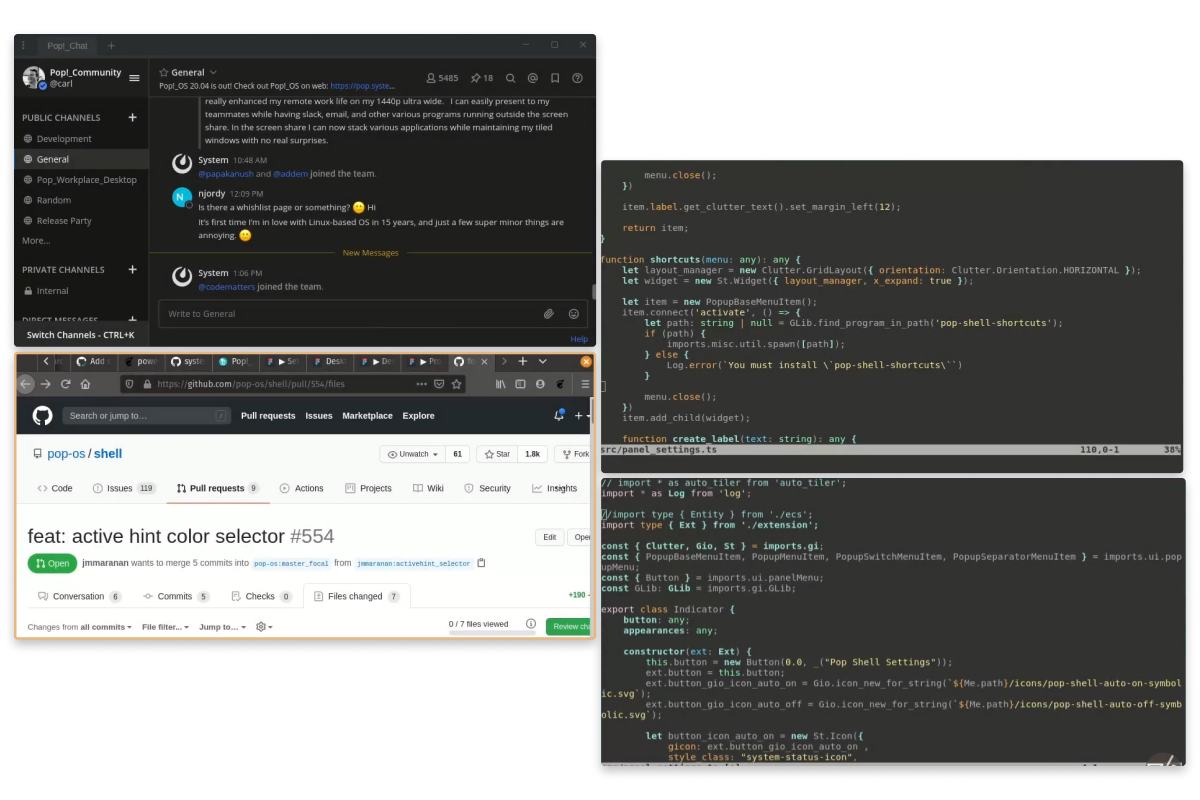Click the files viewed info icon
Screen dimensions: 1200x800
click(x=531, y=625)
